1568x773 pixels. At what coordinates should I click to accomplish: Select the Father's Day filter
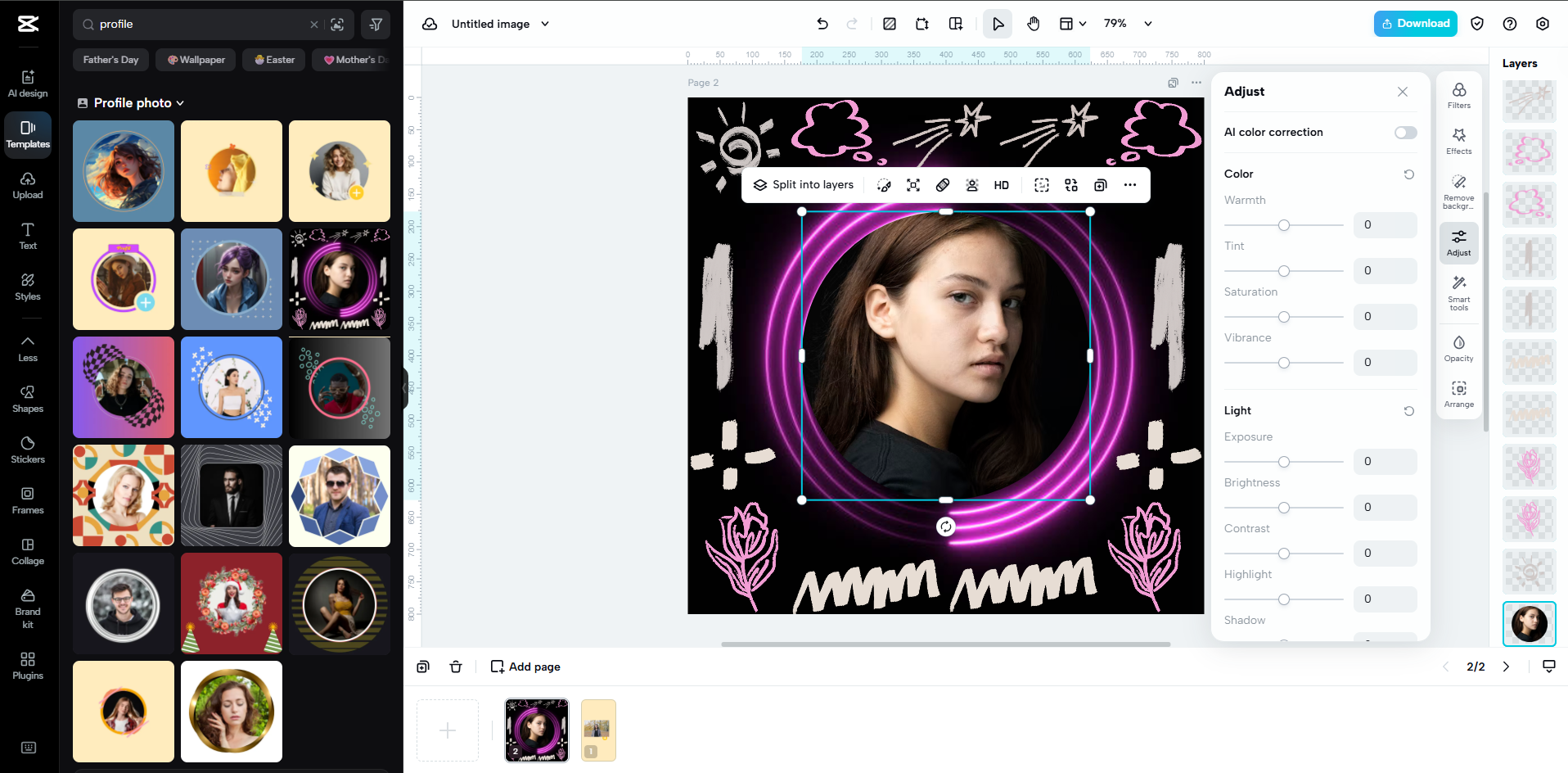(x=110, y=60)
